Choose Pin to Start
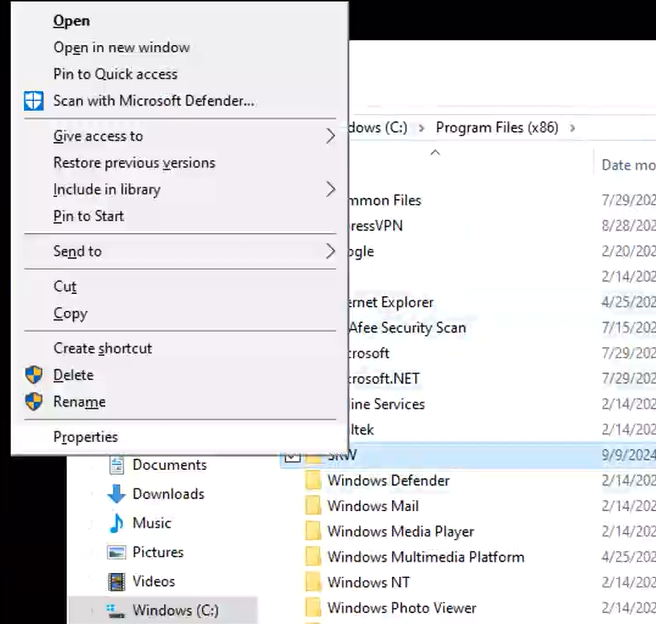The image size is (656, 624). coord(89,216)
